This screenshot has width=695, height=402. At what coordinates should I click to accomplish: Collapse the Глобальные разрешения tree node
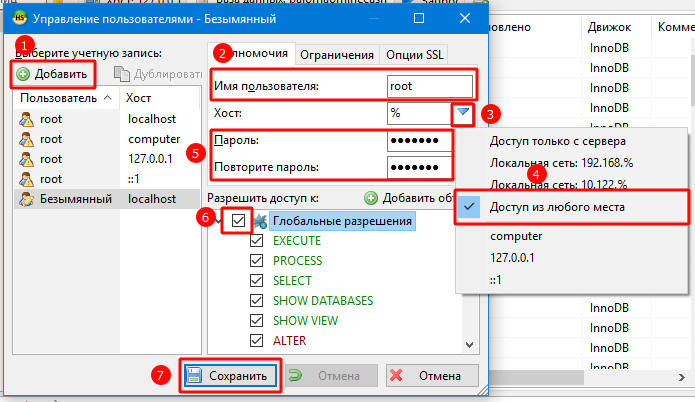[219, 220]
